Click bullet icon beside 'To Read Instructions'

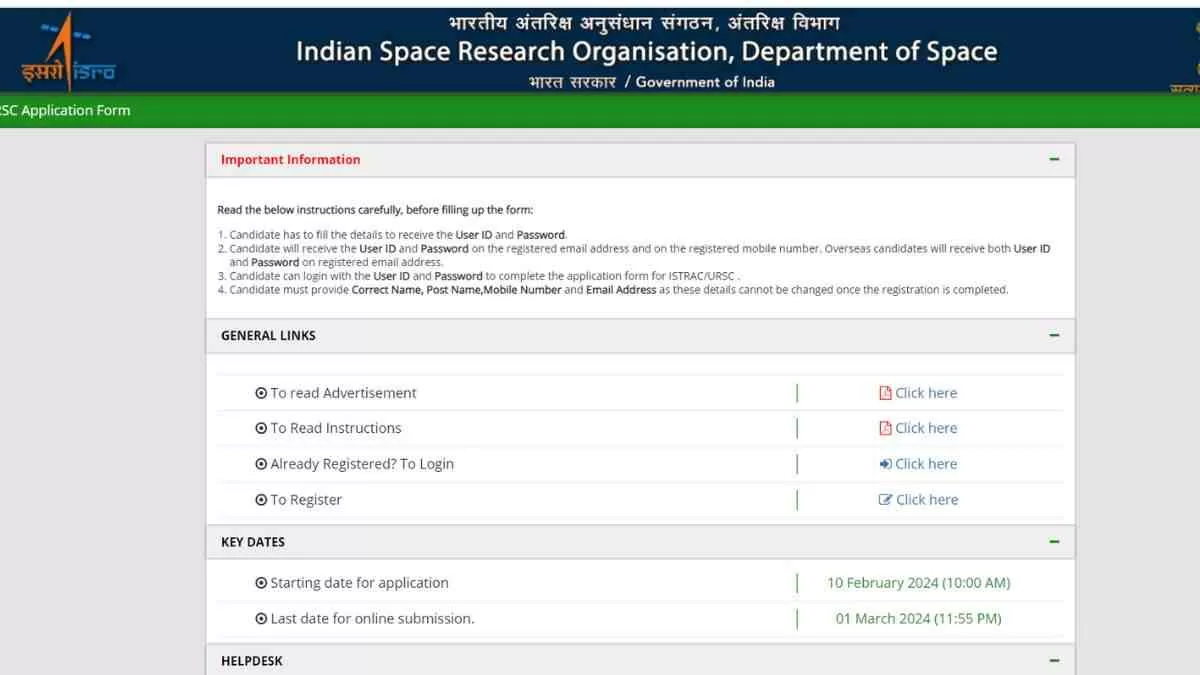[261, 428]
